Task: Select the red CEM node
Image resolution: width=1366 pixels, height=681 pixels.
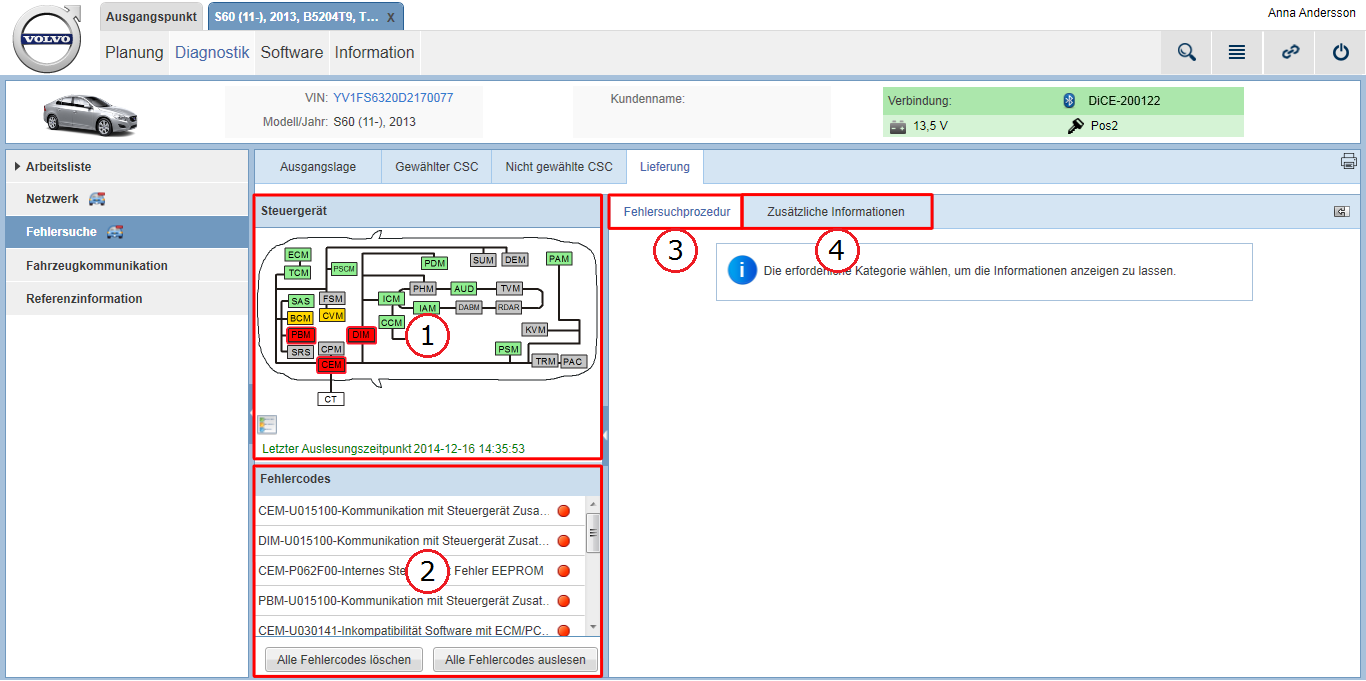Action: (x=331, y=365)
